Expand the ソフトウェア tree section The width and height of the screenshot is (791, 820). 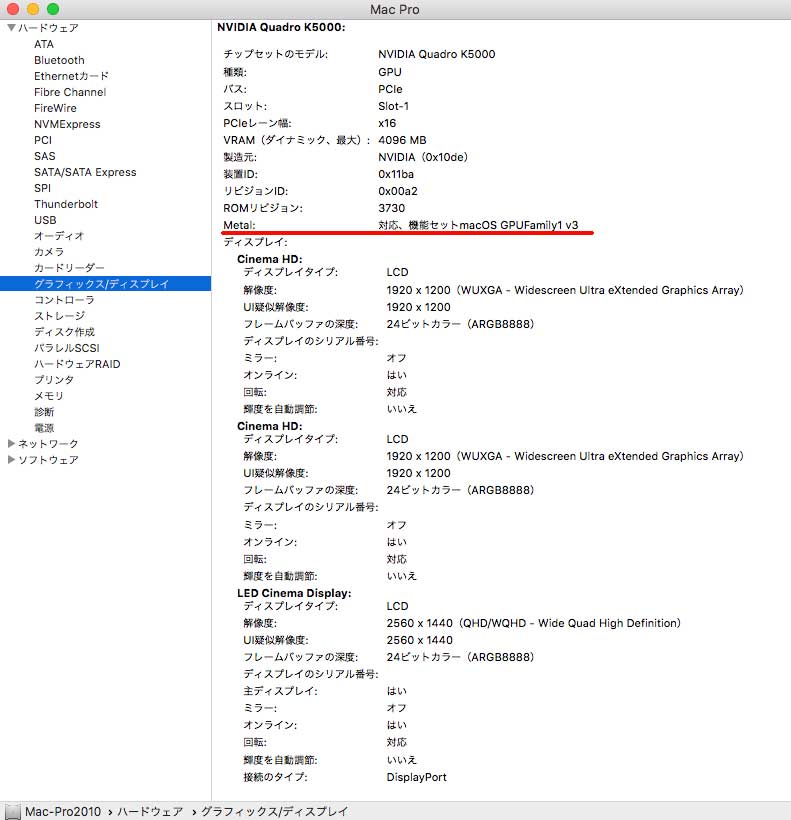(x=11, y=460)
